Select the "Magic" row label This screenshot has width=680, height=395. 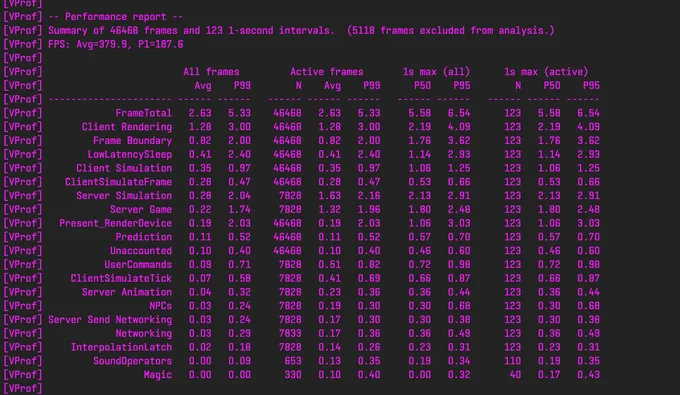(158, 375)
